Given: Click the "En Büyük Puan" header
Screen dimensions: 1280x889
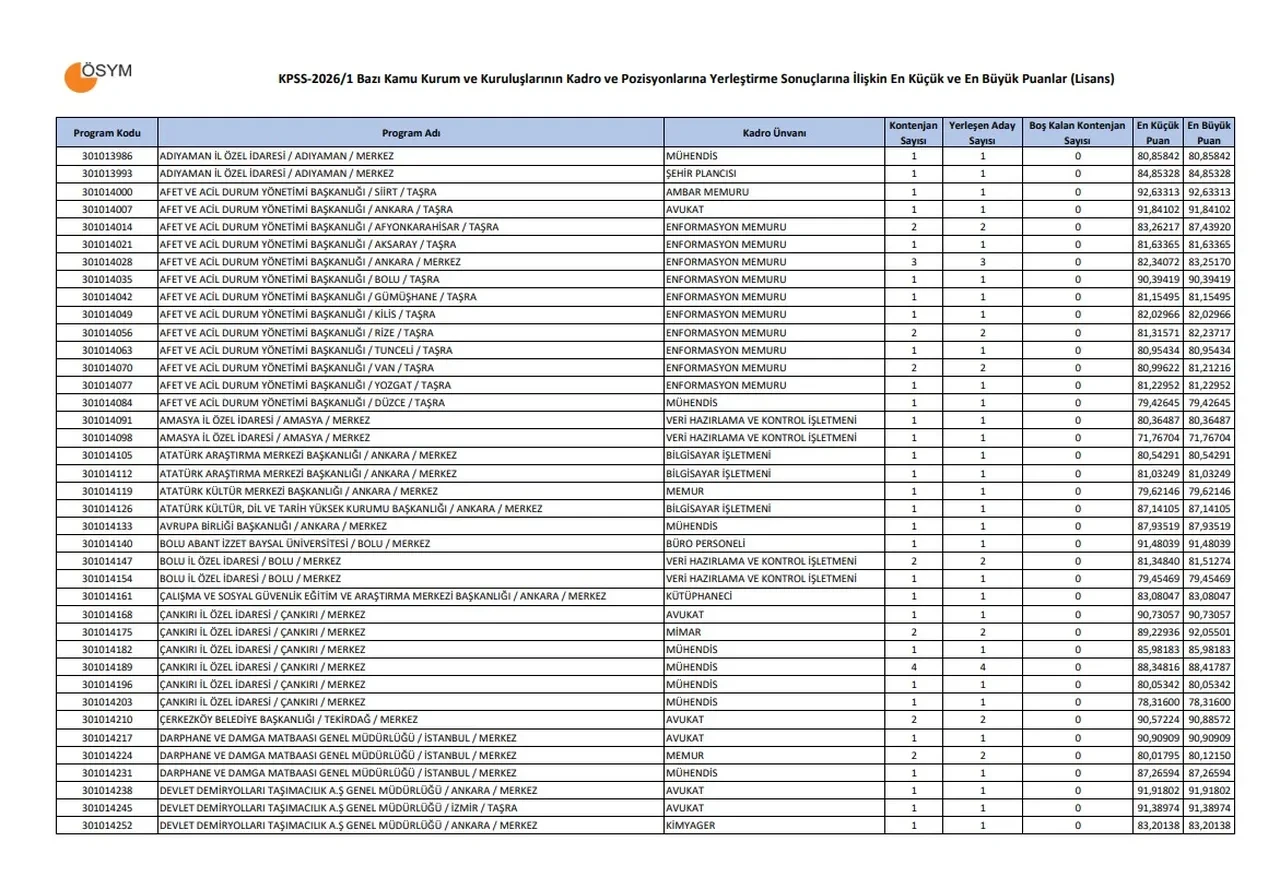Looking at the screenshot, I should click(1209, 133).
